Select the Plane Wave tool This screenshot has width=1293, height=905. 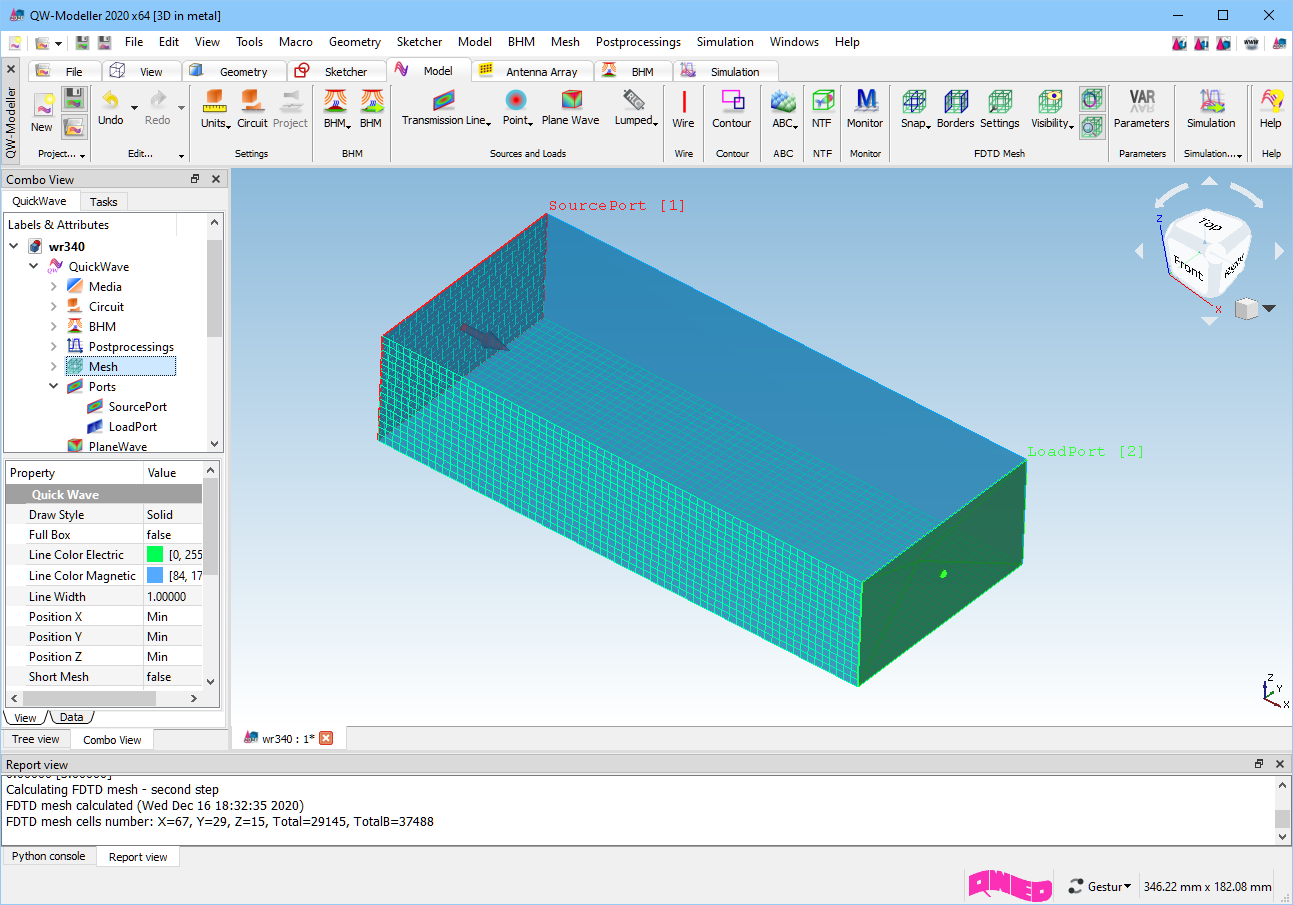[571, 108]
